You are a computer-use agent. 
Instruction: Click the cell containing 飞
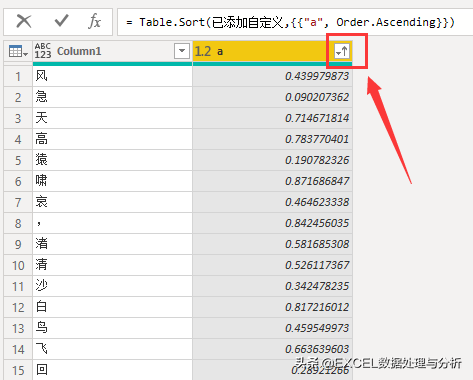click(112, 349)
